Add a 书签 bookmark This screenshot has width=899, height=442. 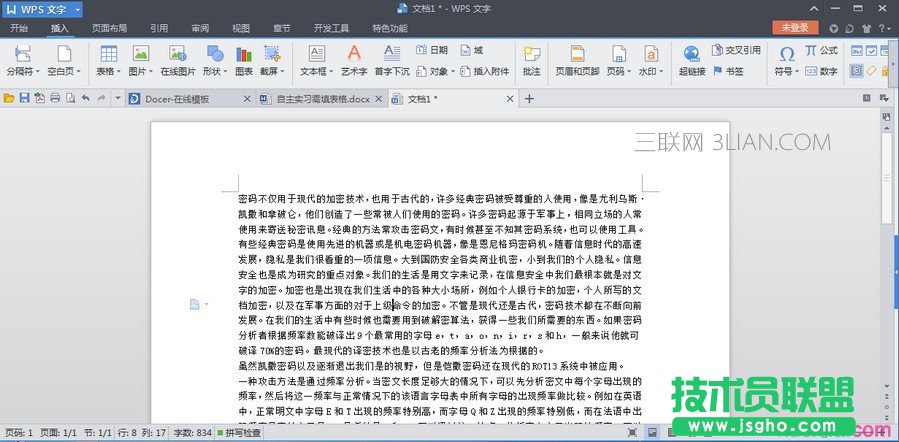[728, 72]
